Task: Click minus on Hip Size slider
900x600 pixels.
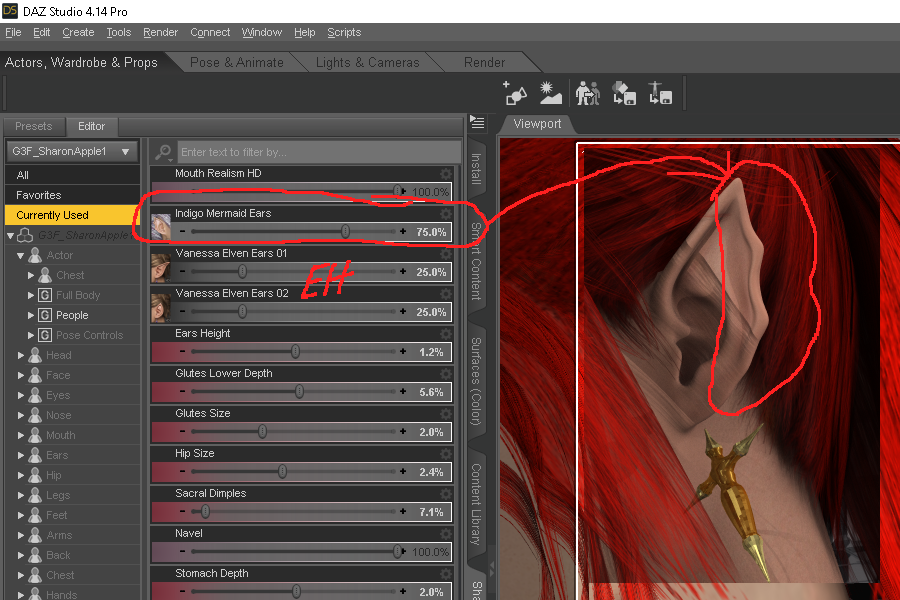Action: pos(183,471)
